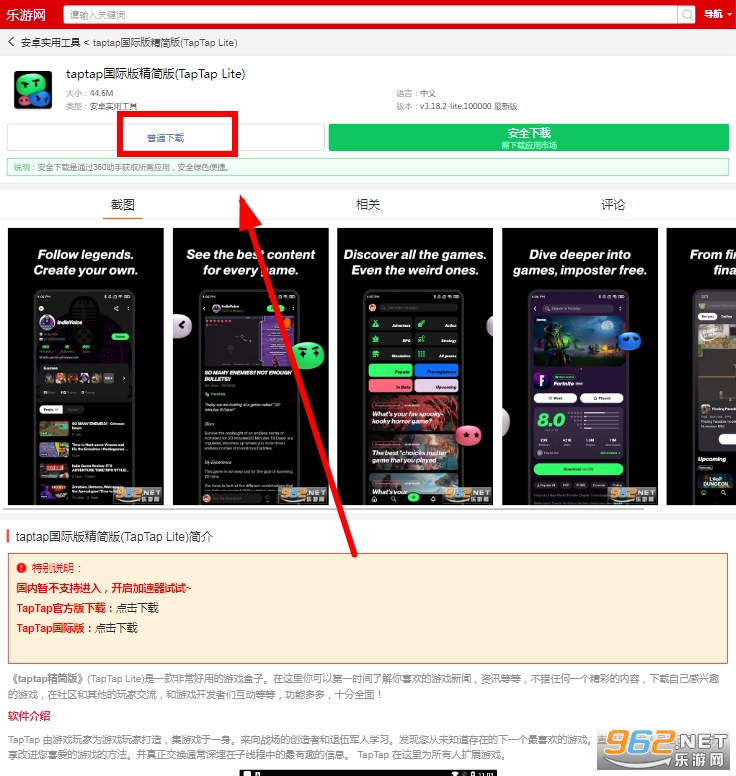Screen dimensions: 736x776
Task: Open the 'Dive deeper into games' screenshot
Action: click(580, 366)
